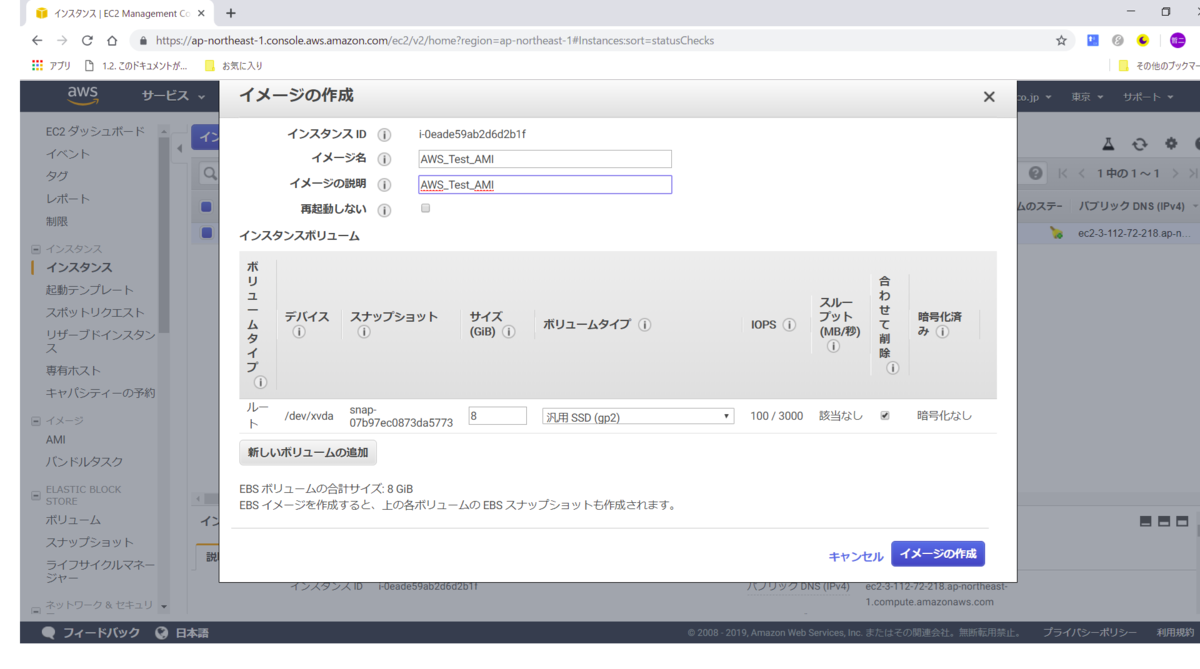Image resolution: width=1200 pixels, height=669 pixels.
Task: Click the New EC2 Experience flask icon
Action: tap(1110, 143)
